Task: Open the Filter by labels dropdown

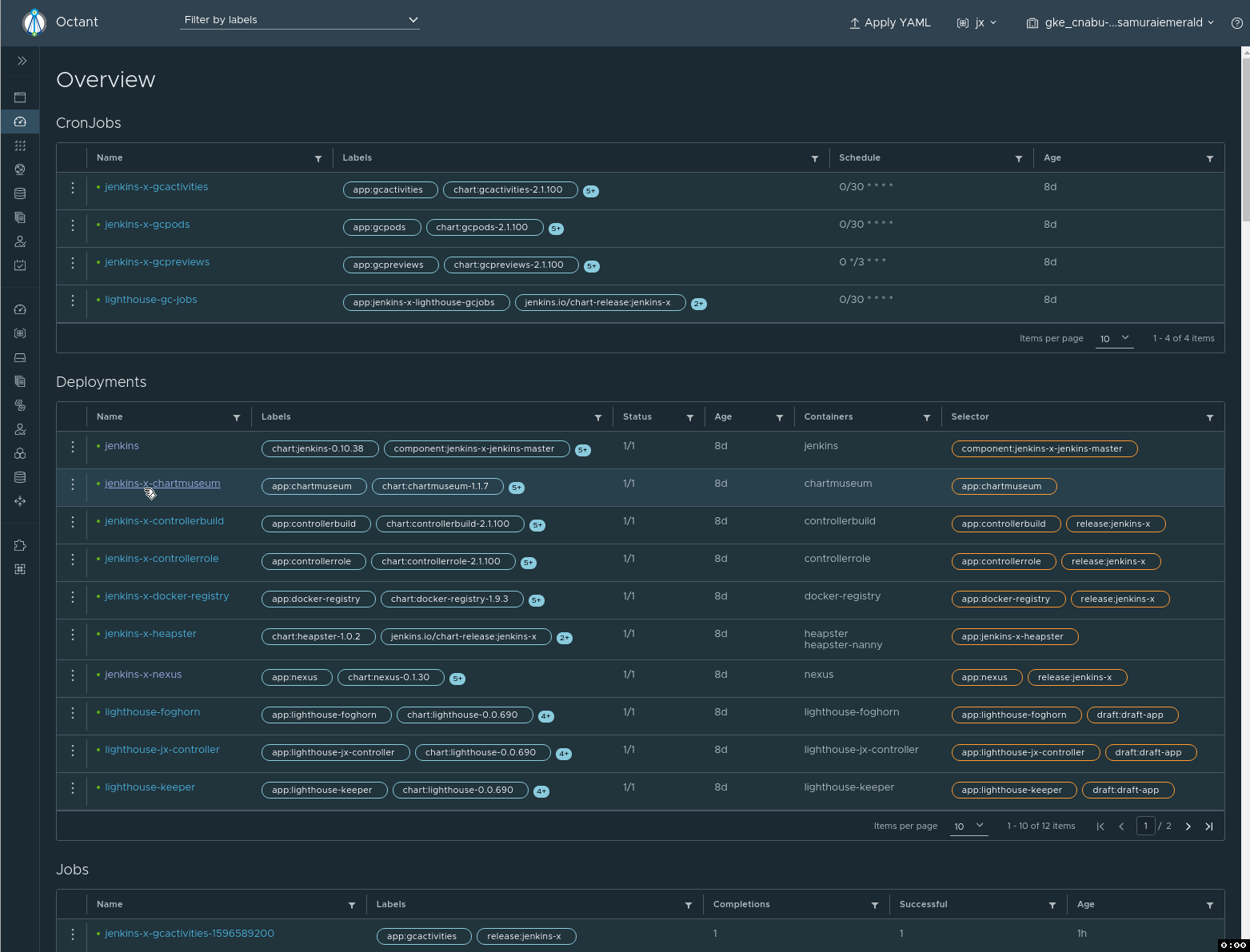Action: (x=299, y=19)
